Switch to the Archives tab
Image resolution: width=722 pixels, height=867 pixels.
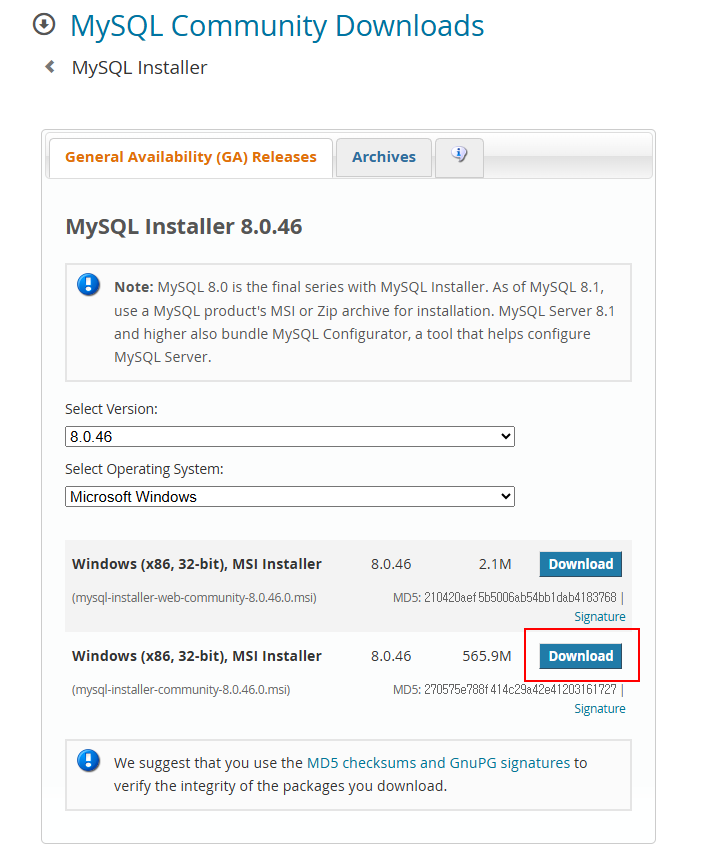tap(384, 158)
